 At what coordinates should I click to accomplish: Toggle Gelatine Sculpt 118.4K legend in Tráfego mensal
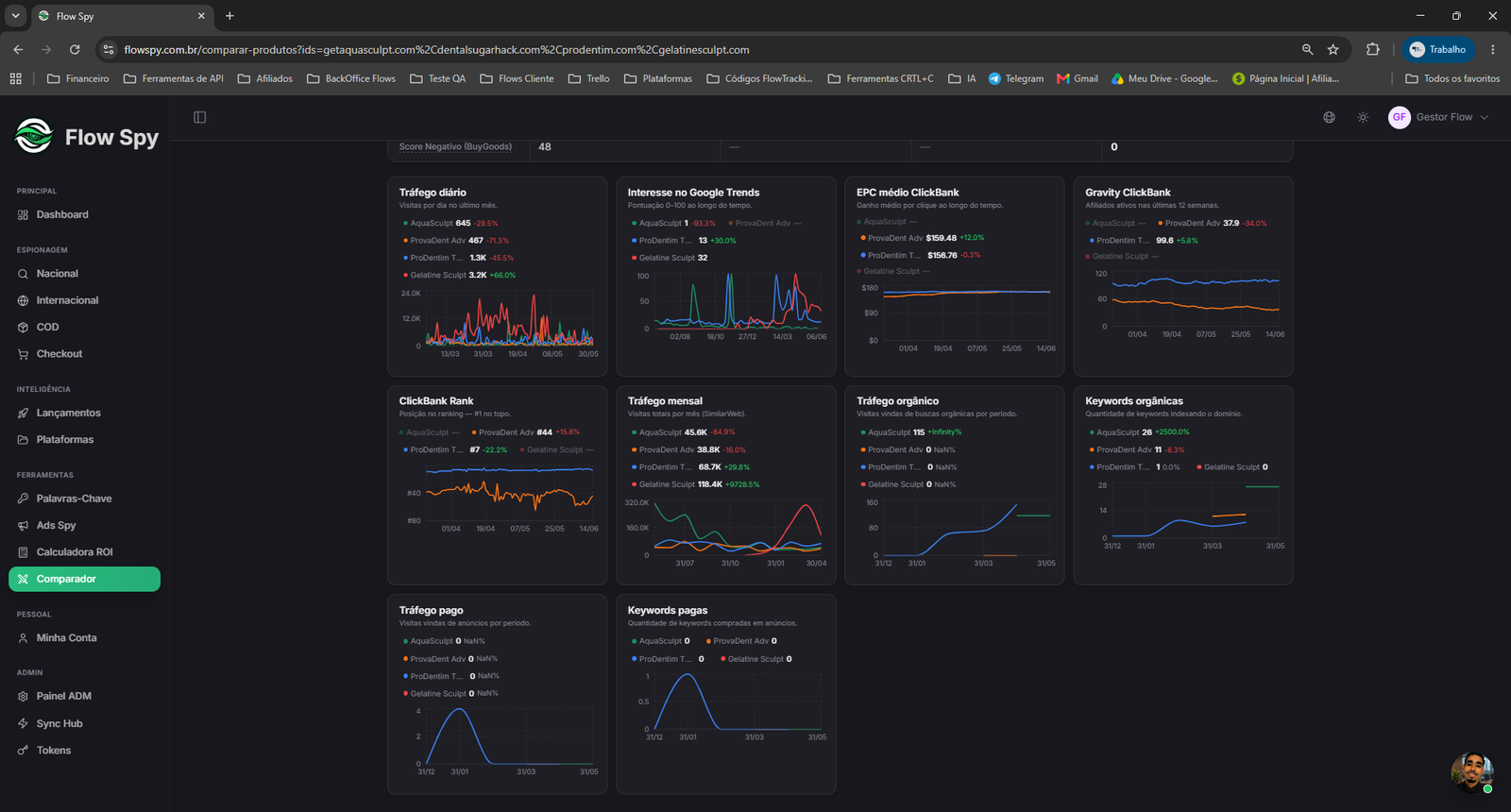click(695, 484)
